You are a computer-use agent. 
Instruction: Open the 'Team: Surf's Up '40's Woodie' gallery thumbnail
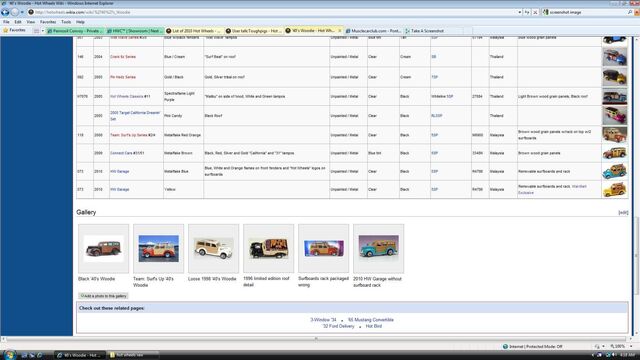pos(158,249)
